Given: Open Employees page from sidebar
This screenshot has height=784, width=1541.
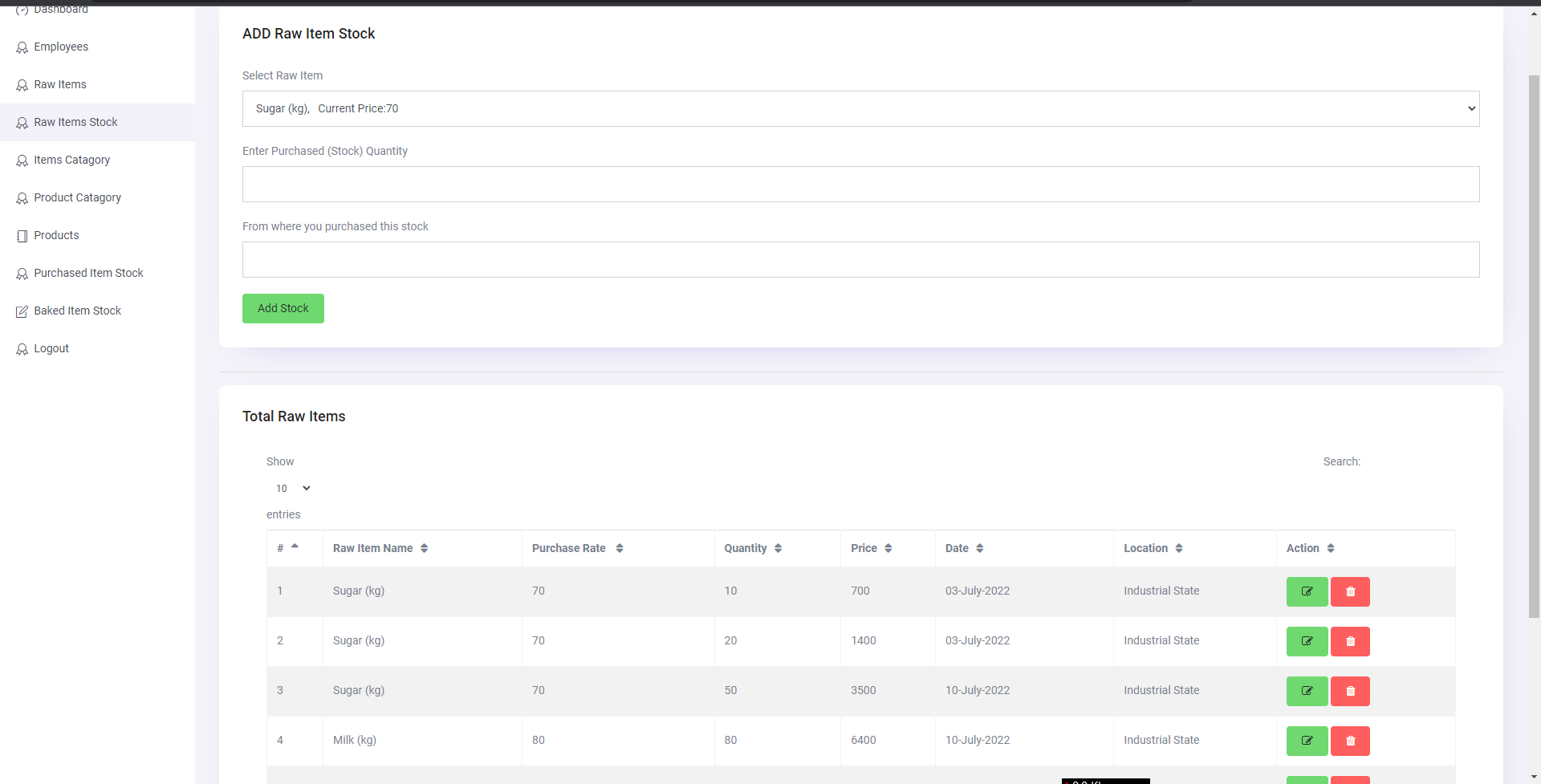Looking at the screenshot, I should (61, 47).
